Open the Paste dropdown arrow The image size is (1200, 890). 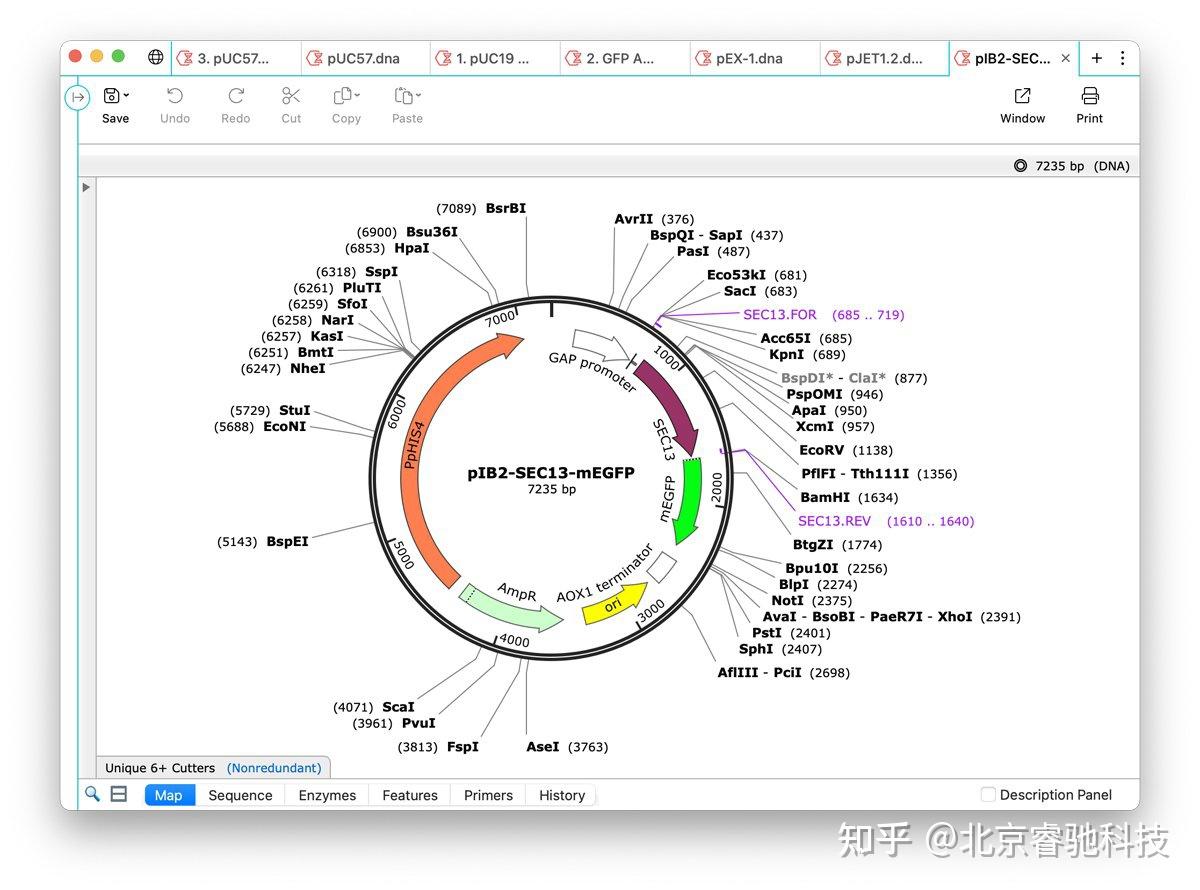418,96
